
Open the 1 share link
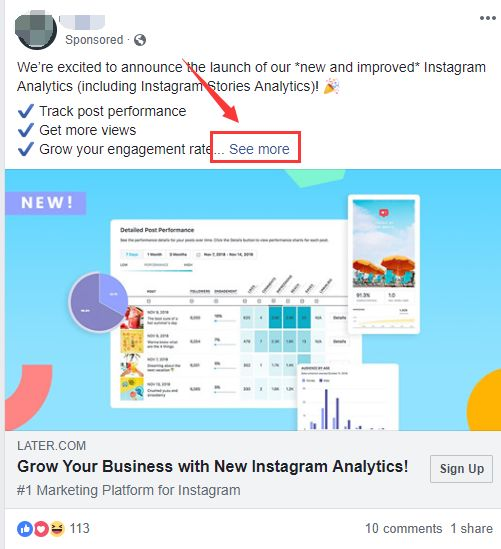471,529
